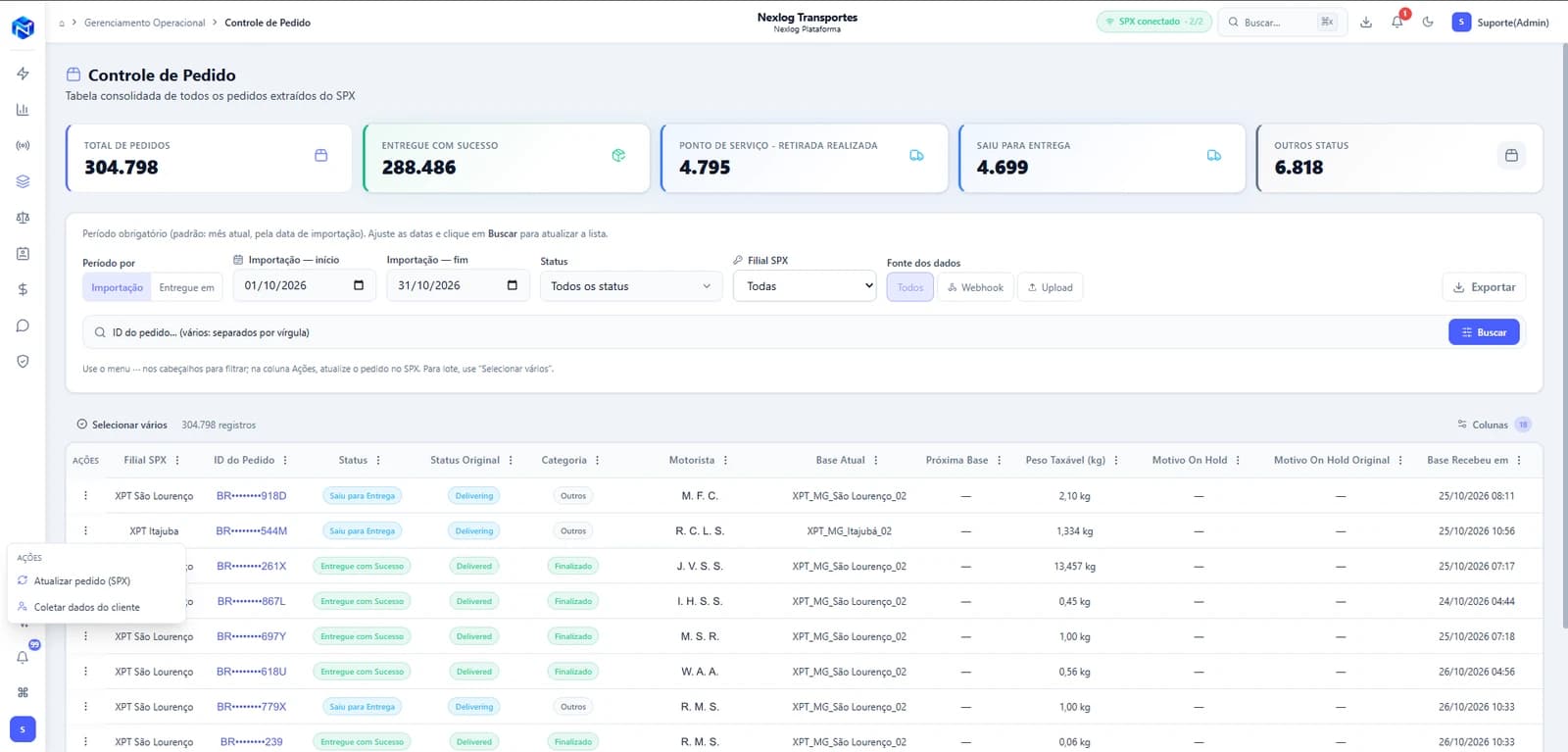Open the stacked layers sidebar icon
The height and width of the screenshot is (752, 1568).
23,181
